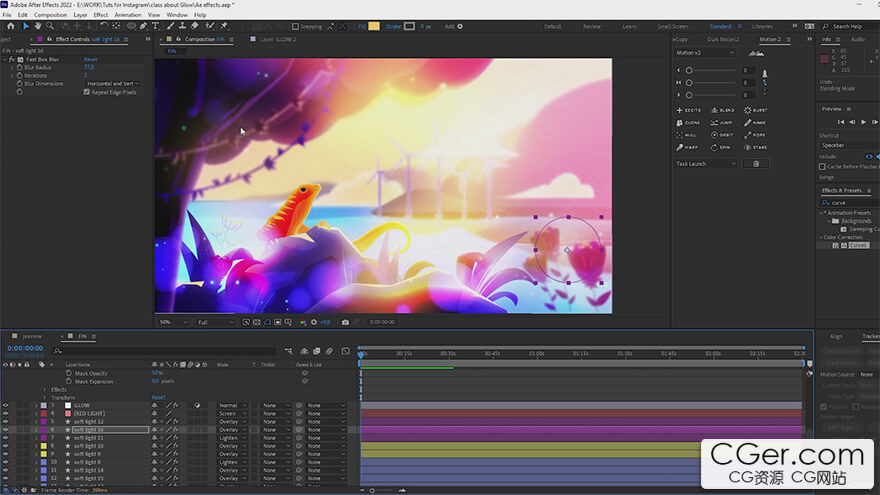This screenshot has height=495, width=880.
Task: Toggle the Blur Radius stopwatch
Action: pos(20,67)
